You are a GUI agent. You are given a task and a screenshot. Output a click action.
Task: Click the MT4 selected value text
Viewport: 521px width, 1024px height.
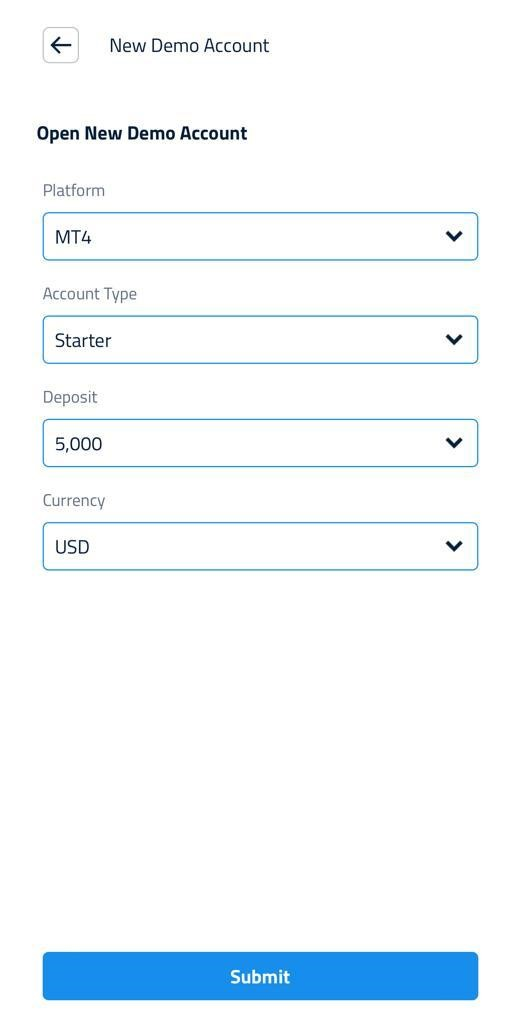(x=73, y=237)
